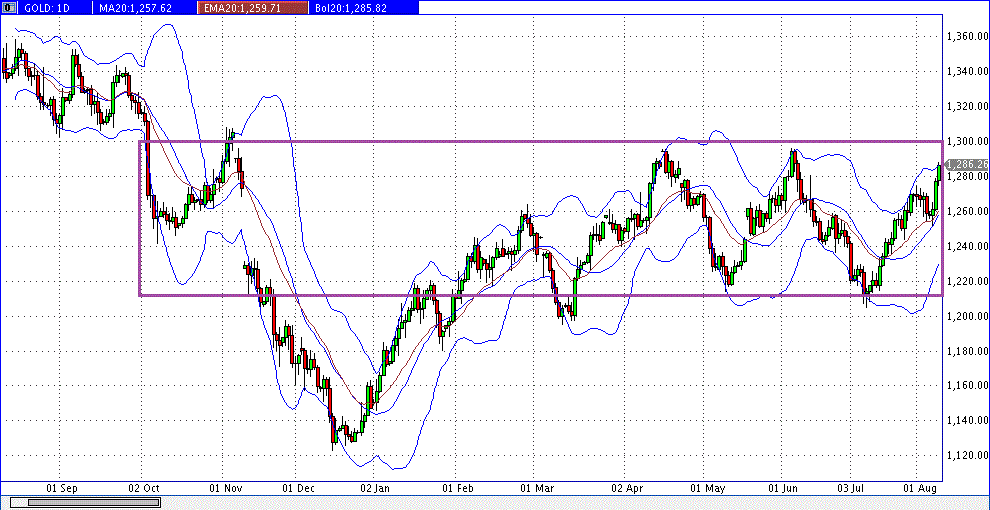Open the chart menu icon beside GOLD
This screenshot has height=510, width=990.
9,8
